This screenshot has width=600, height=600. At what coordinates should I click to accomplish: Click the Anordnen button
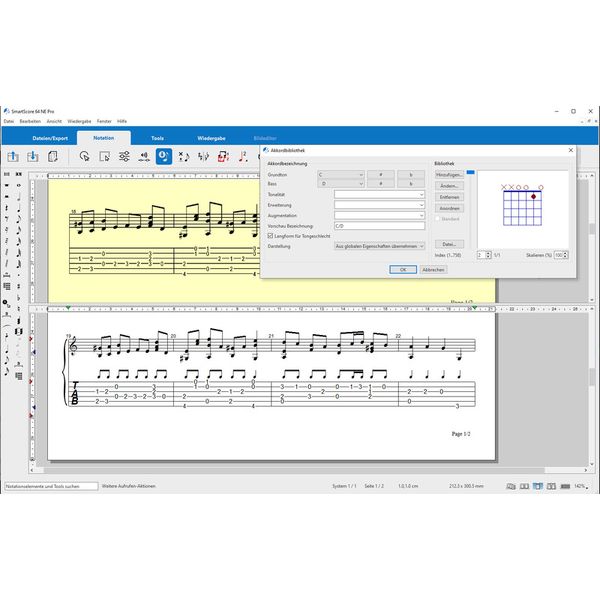point(449,208)
